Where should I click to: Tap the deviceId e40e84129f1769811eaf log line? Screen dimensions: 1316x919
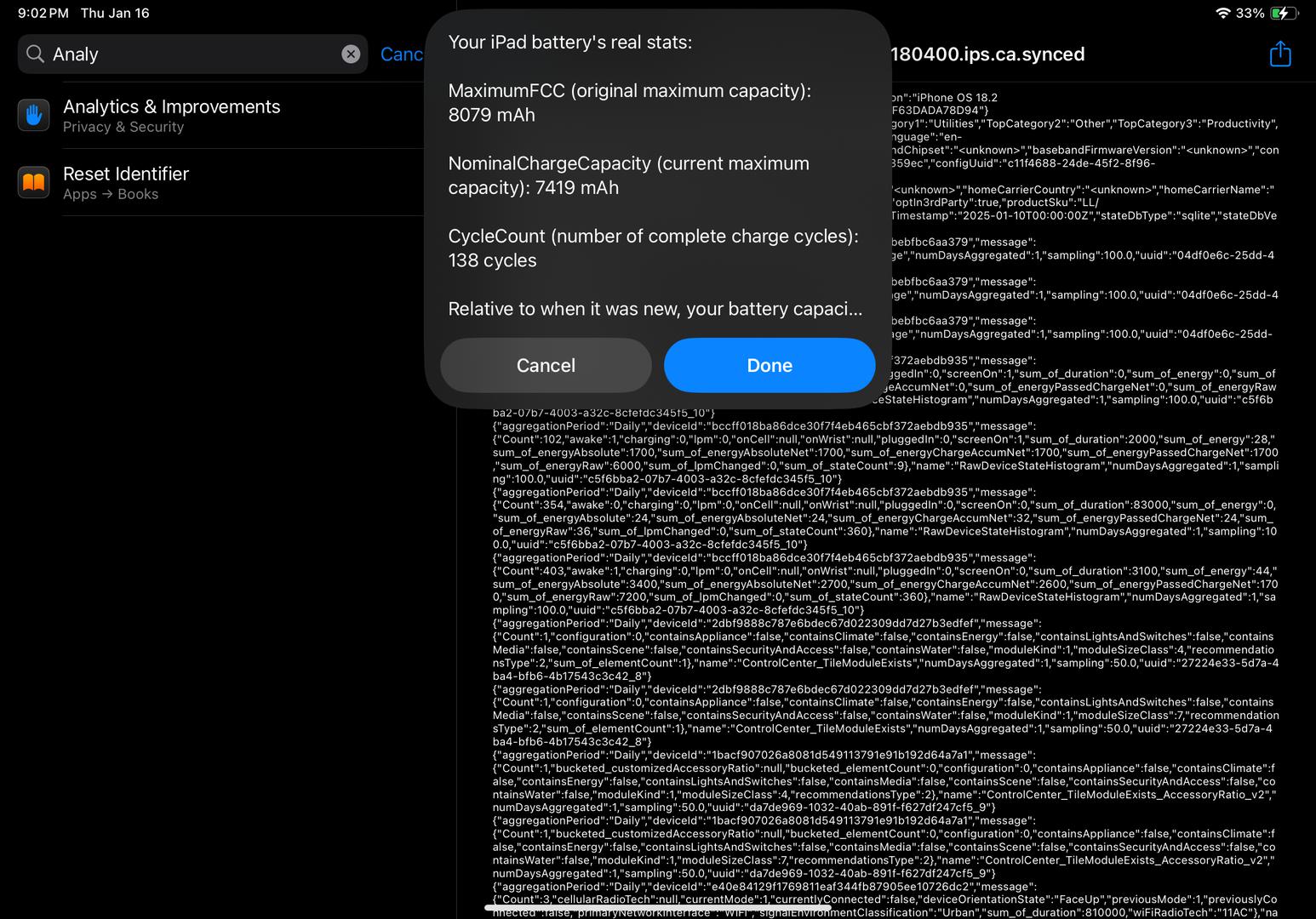(x=764, y=887)
